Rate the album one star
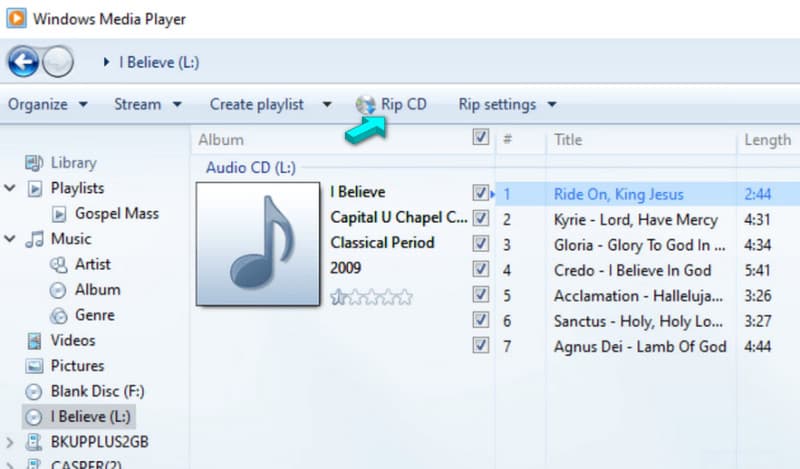The image size is (800, 469). pos(338,297)
